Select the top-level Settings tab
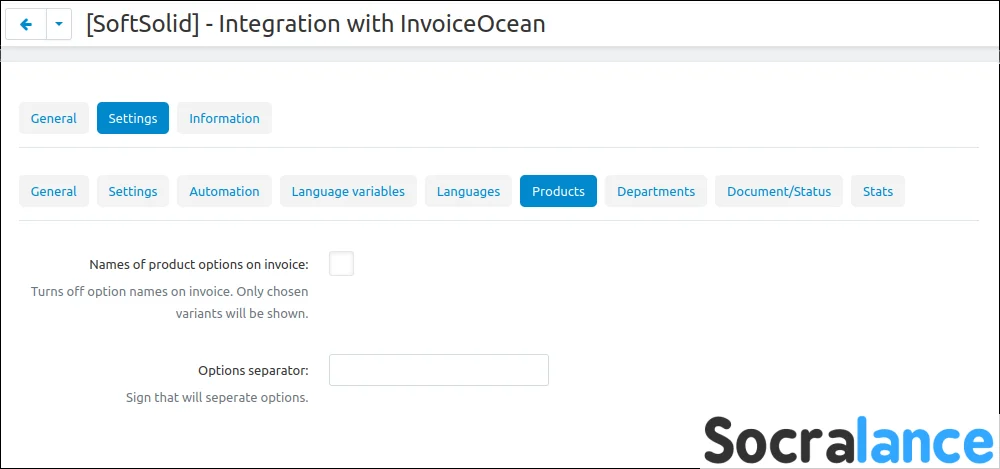 (x=133, y=118)
